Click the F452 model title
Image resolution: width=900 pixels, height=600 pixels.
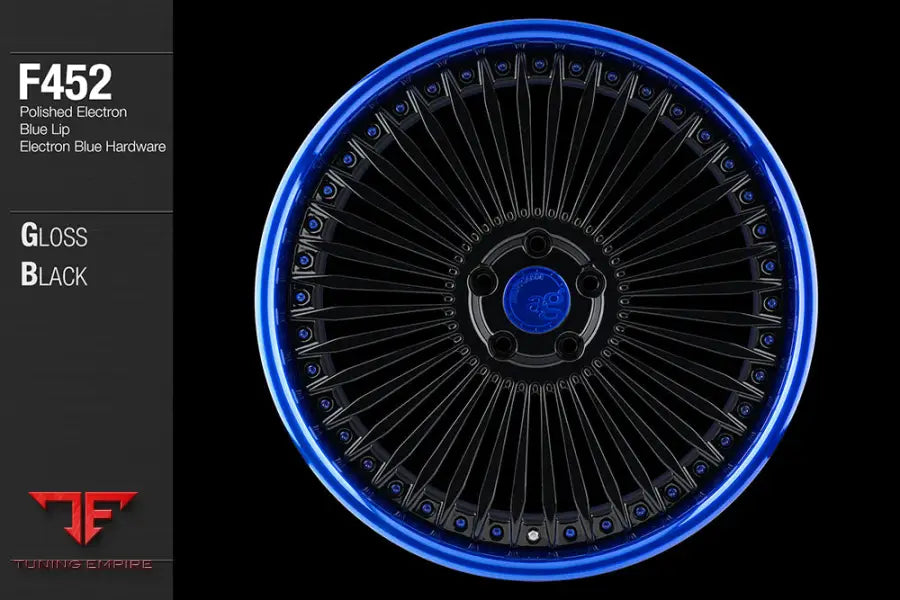(x=66, y=82)
